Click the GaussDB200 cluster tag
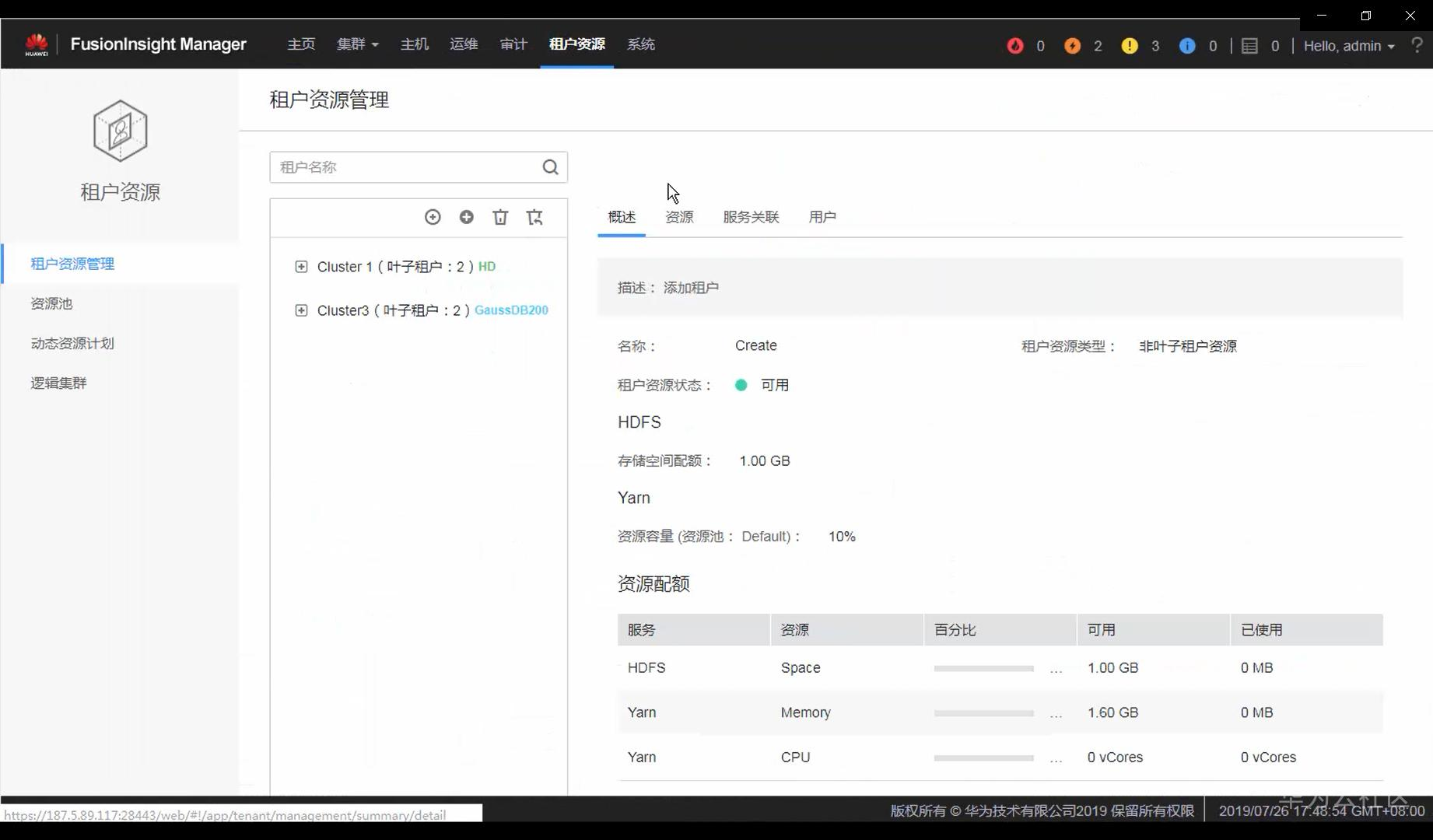 pyautogui.click(x=511, y=310)
